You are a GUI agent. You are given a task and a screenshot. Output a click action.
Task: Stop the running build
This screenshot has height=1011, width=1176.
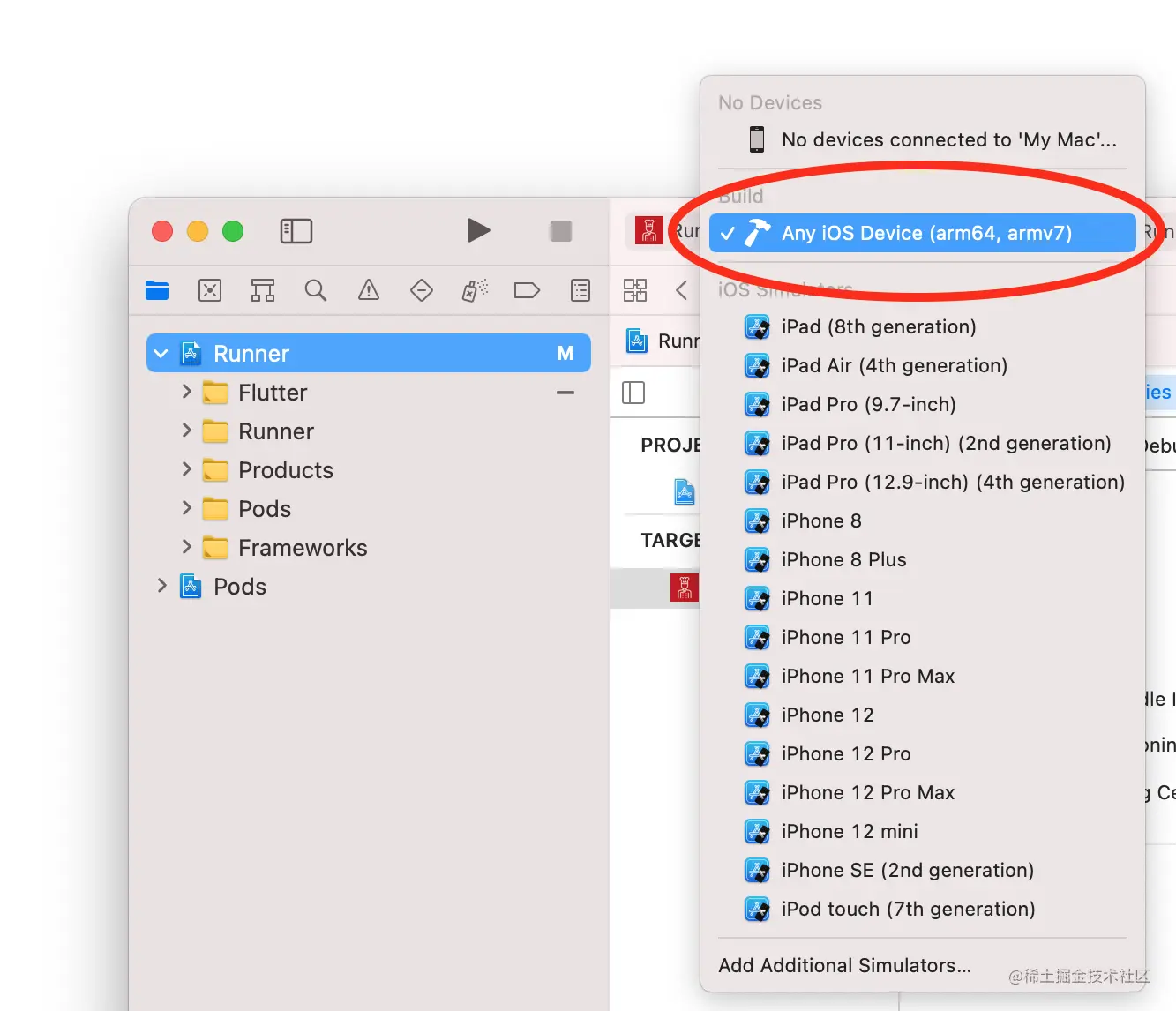click(561, 231)
